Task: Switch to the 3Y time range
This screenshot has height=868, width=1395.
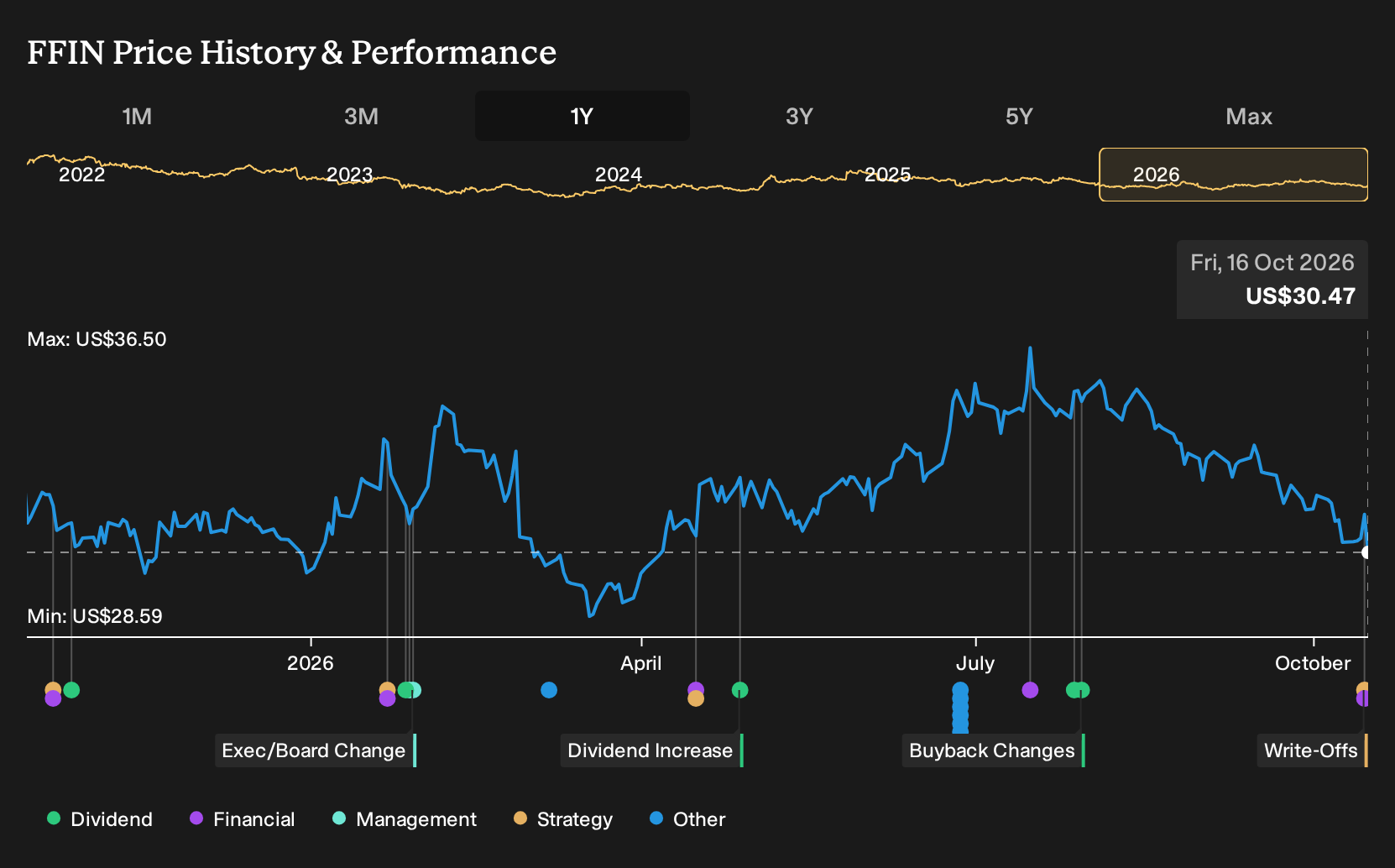Action: coord(799,116)
